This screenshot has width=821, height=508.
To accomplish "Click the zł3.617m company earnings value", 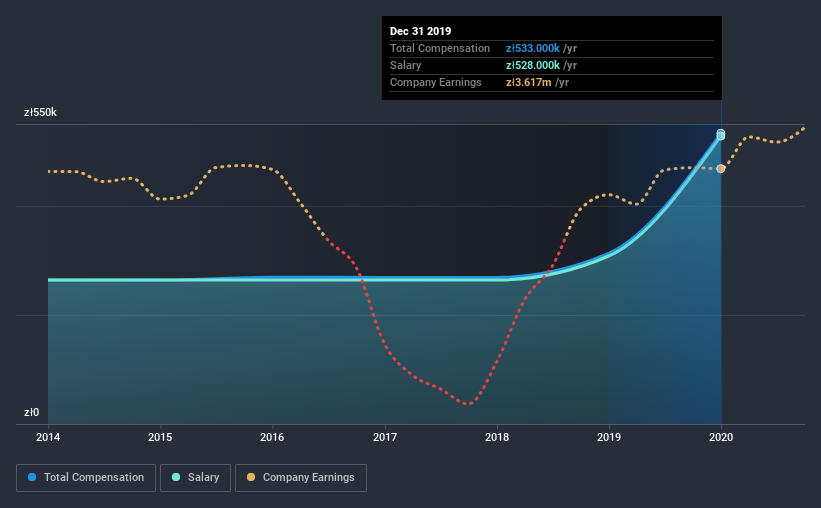I will pos(528,82).
